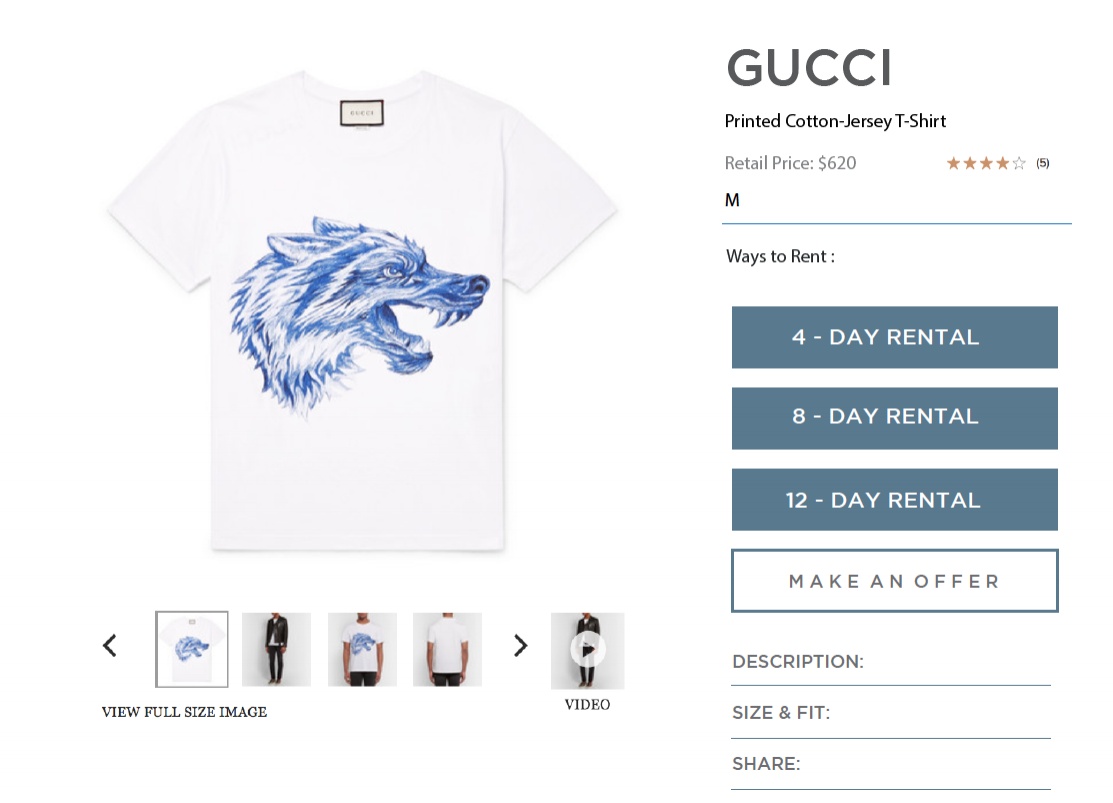Screen dimensions: 1113x803
Task: Click the star rating icons
Action: [x=986, y=163]
